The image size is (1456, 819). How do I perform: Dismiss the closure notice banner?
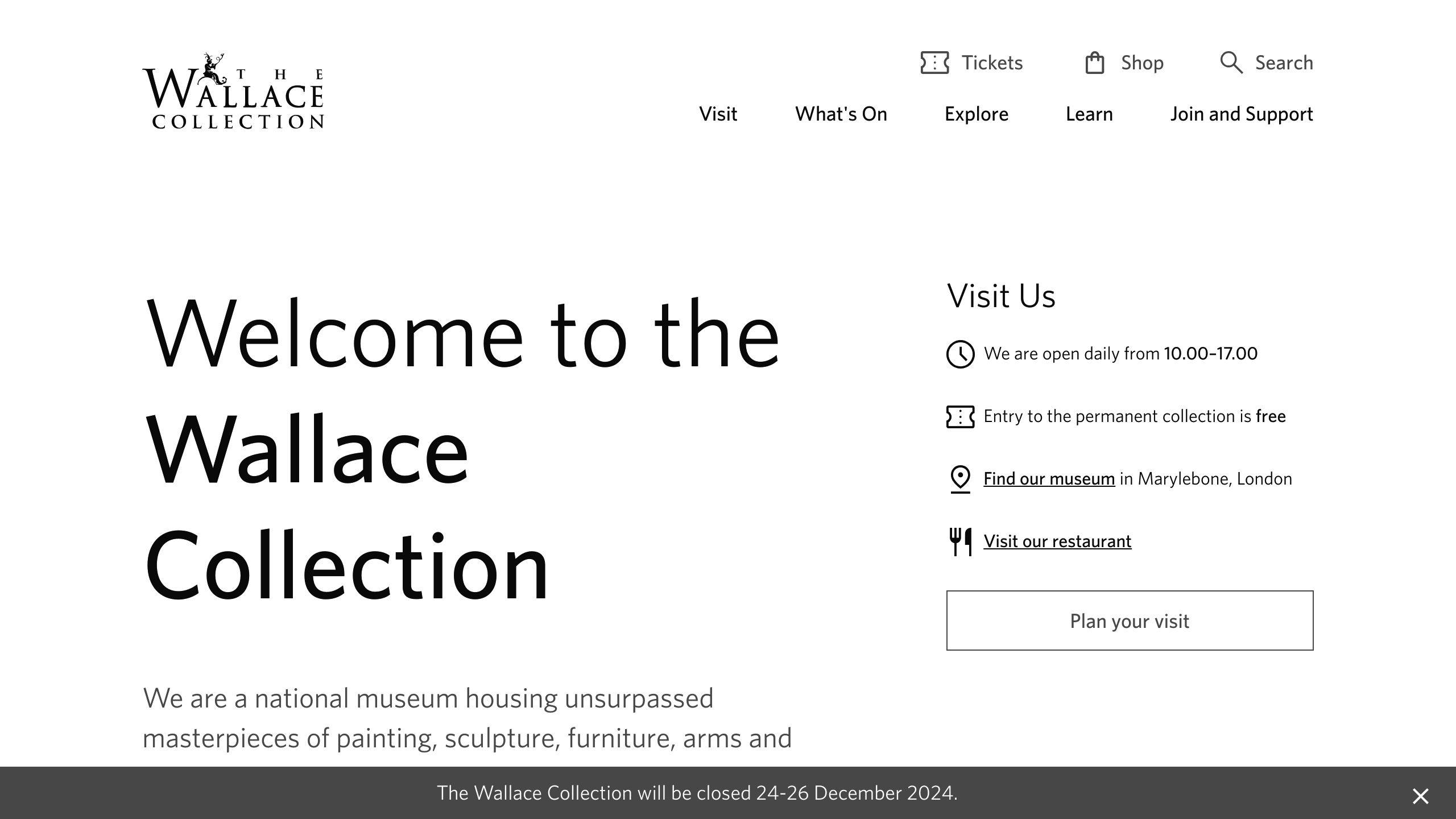(x=1420, y=796)
